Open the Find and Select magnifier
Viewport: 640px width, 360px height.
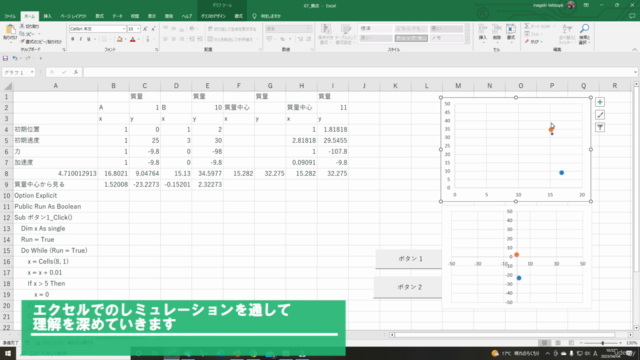click(584, 29)
